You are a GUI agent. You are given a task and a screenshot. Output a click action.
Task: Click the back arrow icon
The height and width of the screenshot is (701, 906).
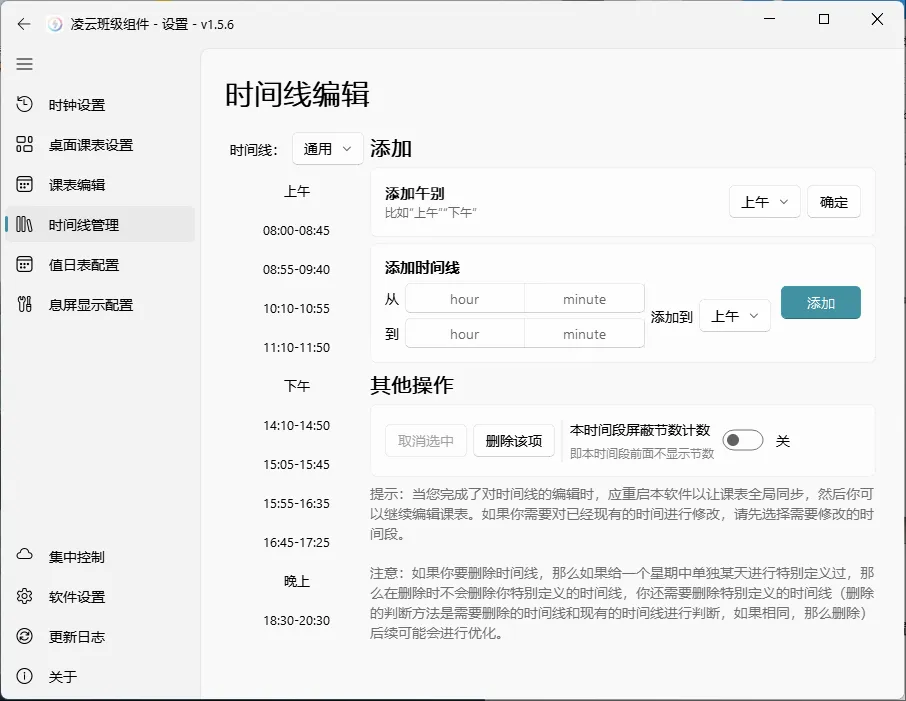click(24, 24)
